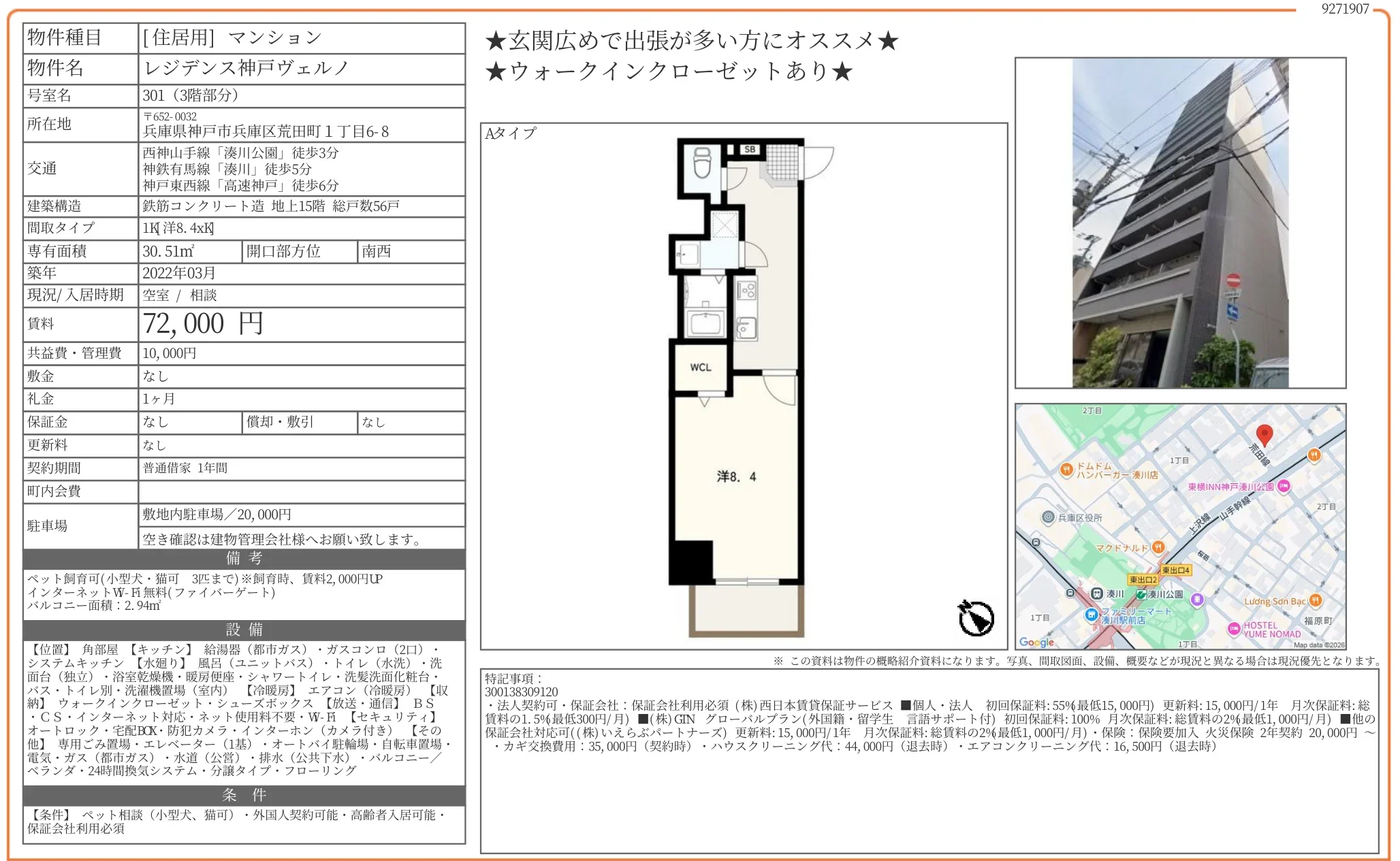Click the Hyogo Ward Office map marker
This screenshot has width=1400, height=861.
point(1049,517)
